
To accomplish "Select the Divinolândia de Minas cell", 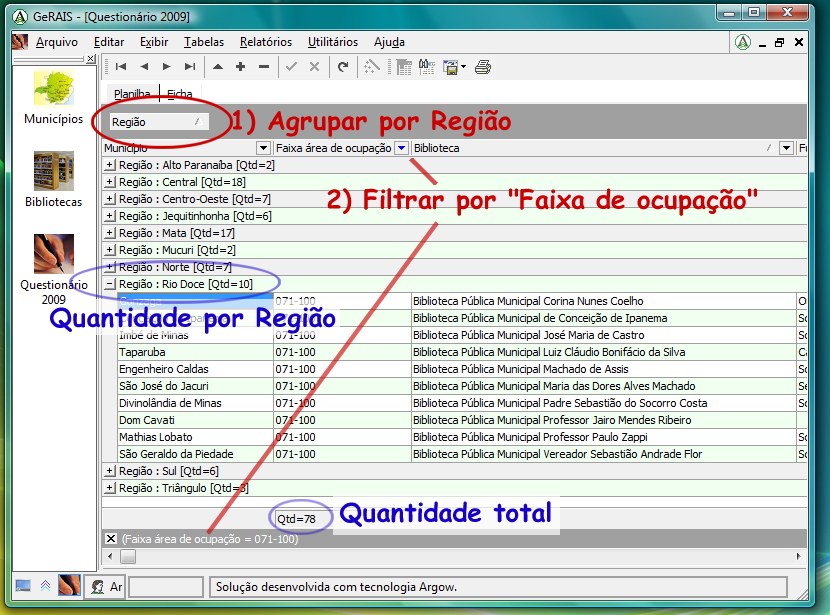I will click(x=195, y=403).
